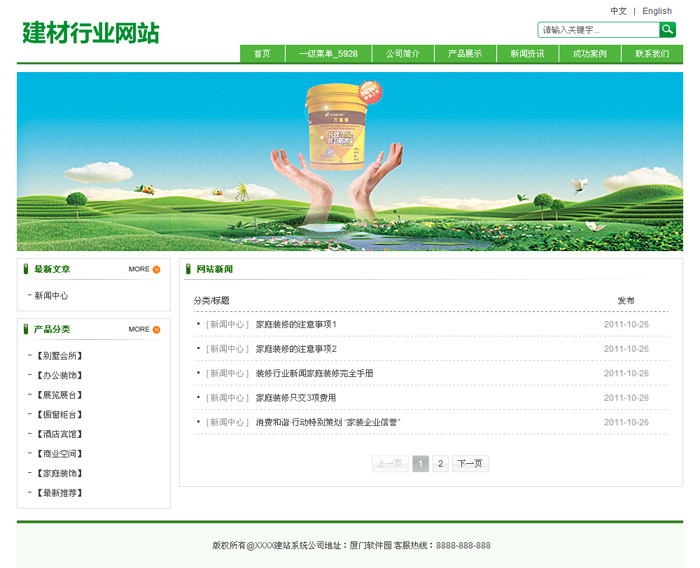
Task: Select 产品展示 in the navigation bar
Action: [x=465, y=54]
